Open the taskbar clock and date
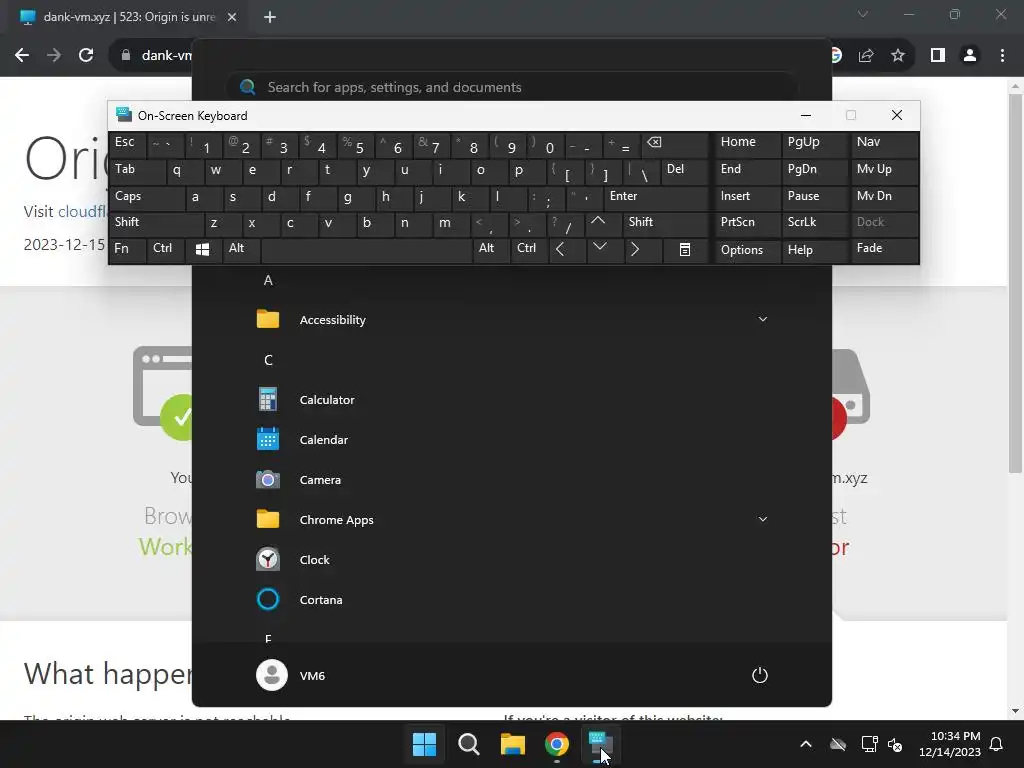This screenshot has height=768, width=1024. pos(950,744)
